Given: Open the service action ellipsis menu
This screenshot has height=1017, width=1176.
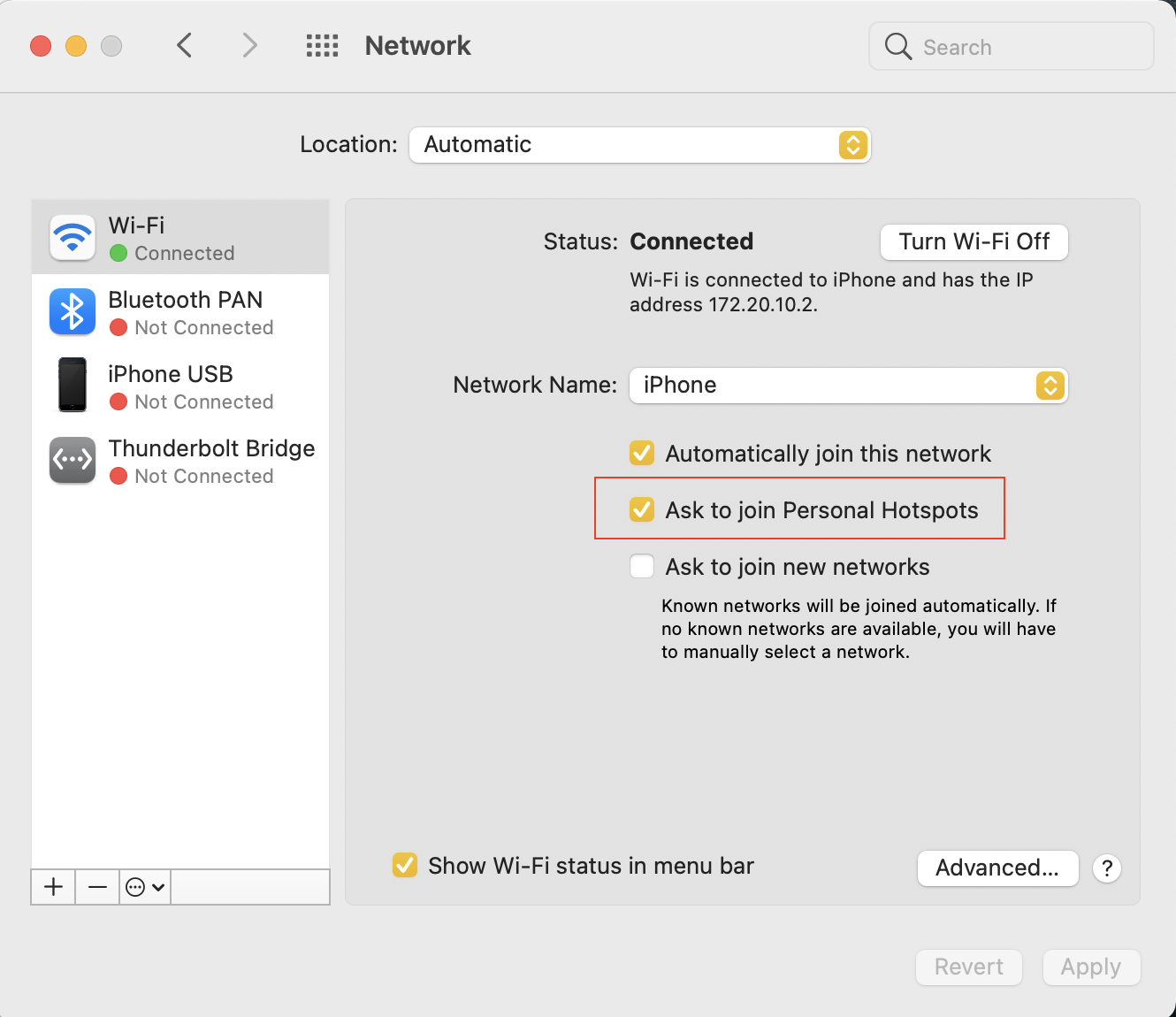Looking at the screenshot, I should [145, 887].
